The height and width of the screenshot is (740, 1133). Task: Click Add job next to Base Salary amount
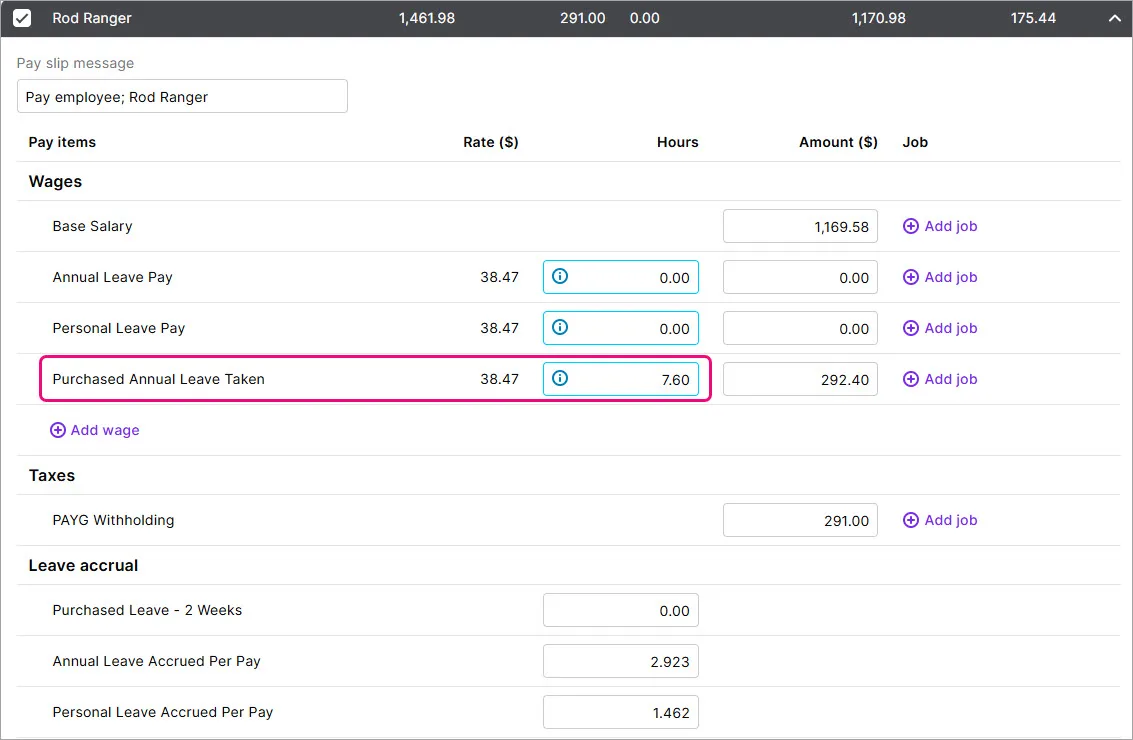[940, 226]
